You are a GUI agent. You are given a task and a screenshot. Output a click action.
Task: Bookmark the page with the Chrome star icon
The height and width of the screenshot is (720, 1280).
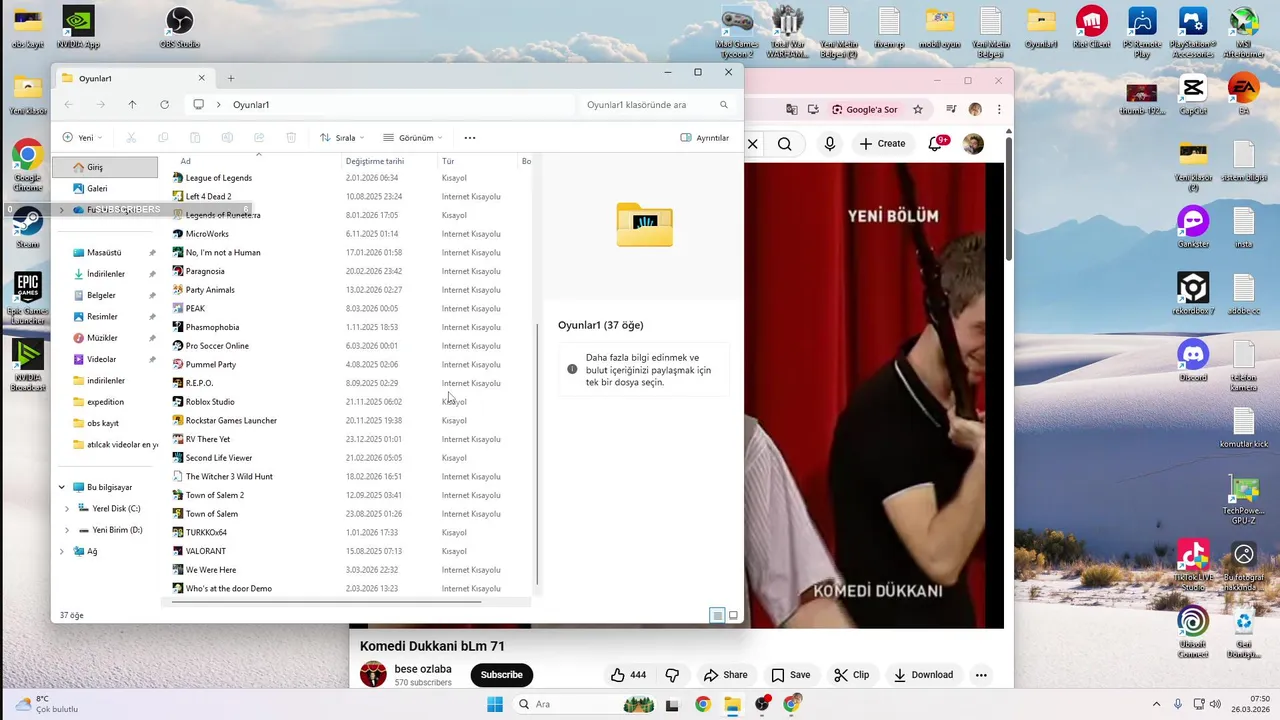click(917, 109)
